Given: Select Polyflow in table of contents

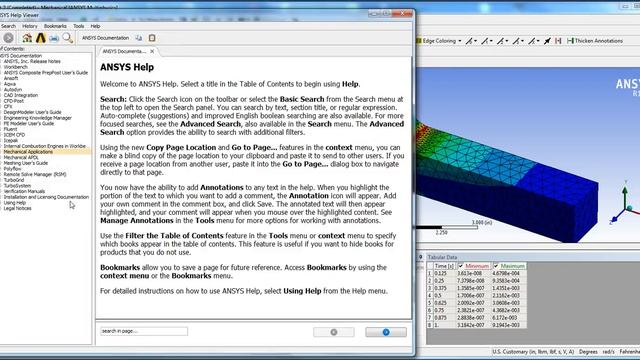Looking at the screenshot, I should (12, 169).
